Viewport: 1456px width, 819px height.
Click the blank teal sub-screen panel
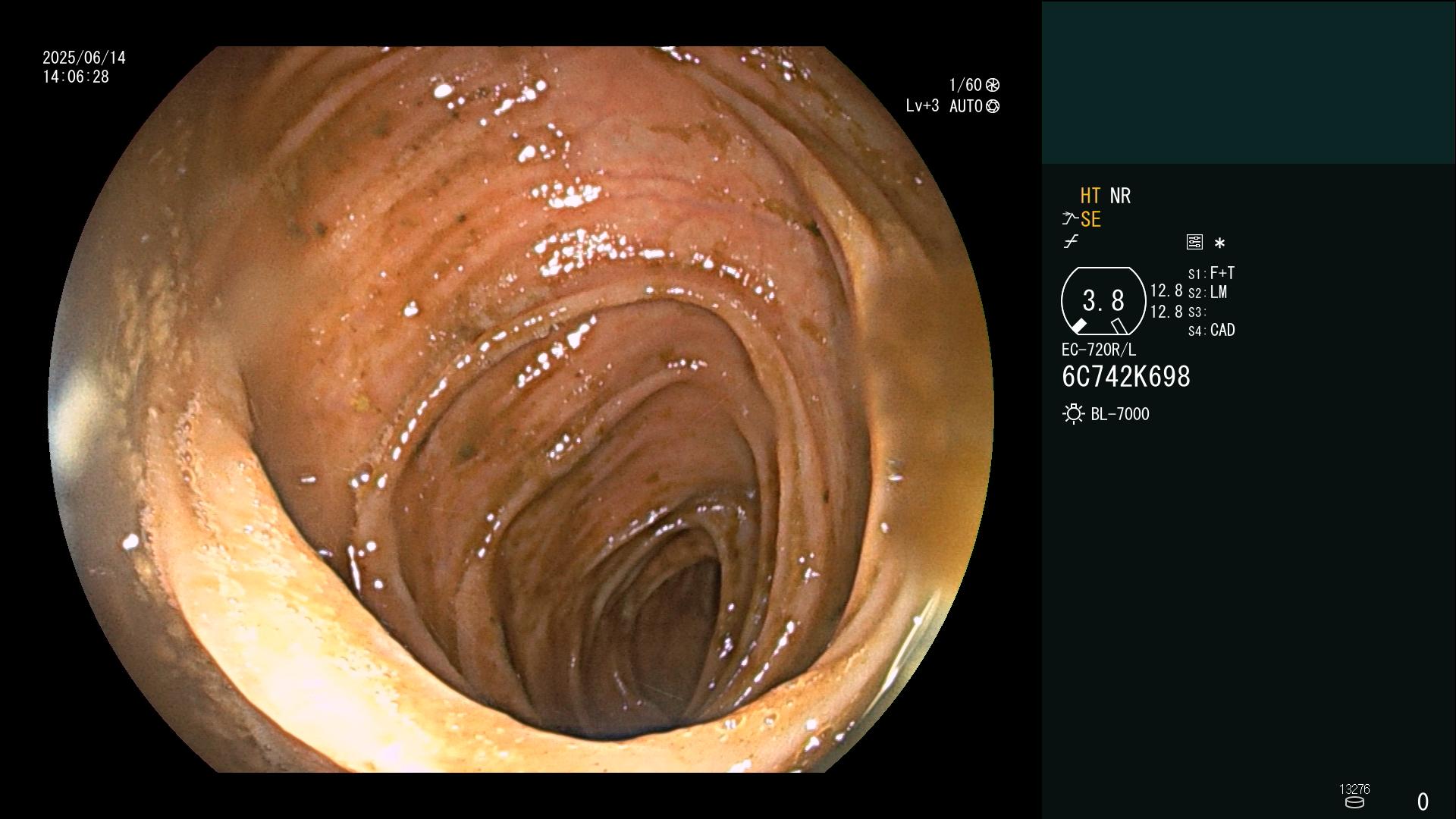(1249, 82)
